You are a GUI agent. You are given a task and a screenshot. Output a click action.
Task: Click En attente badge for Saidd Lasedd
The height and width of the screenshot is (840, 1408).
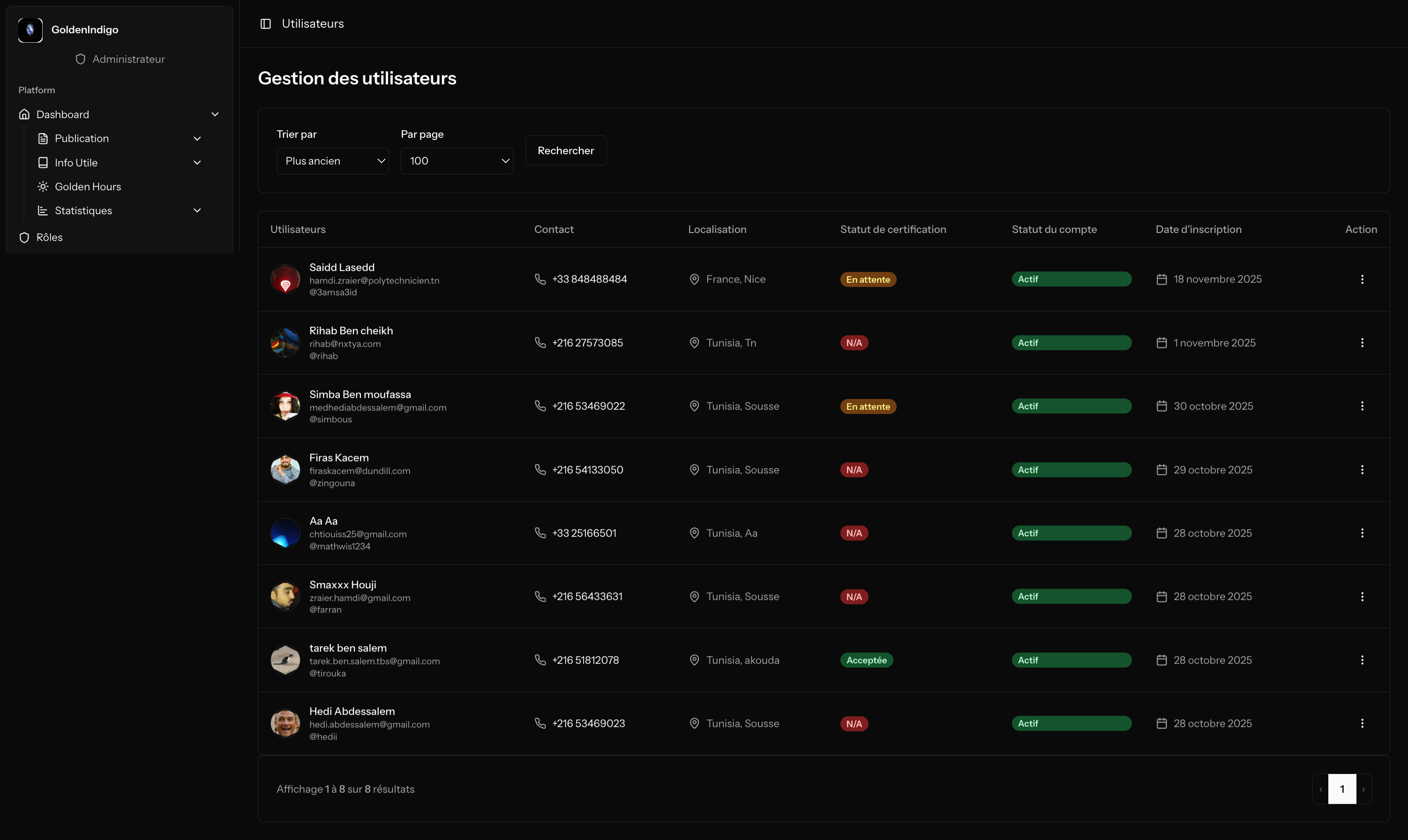click(868, 280)
